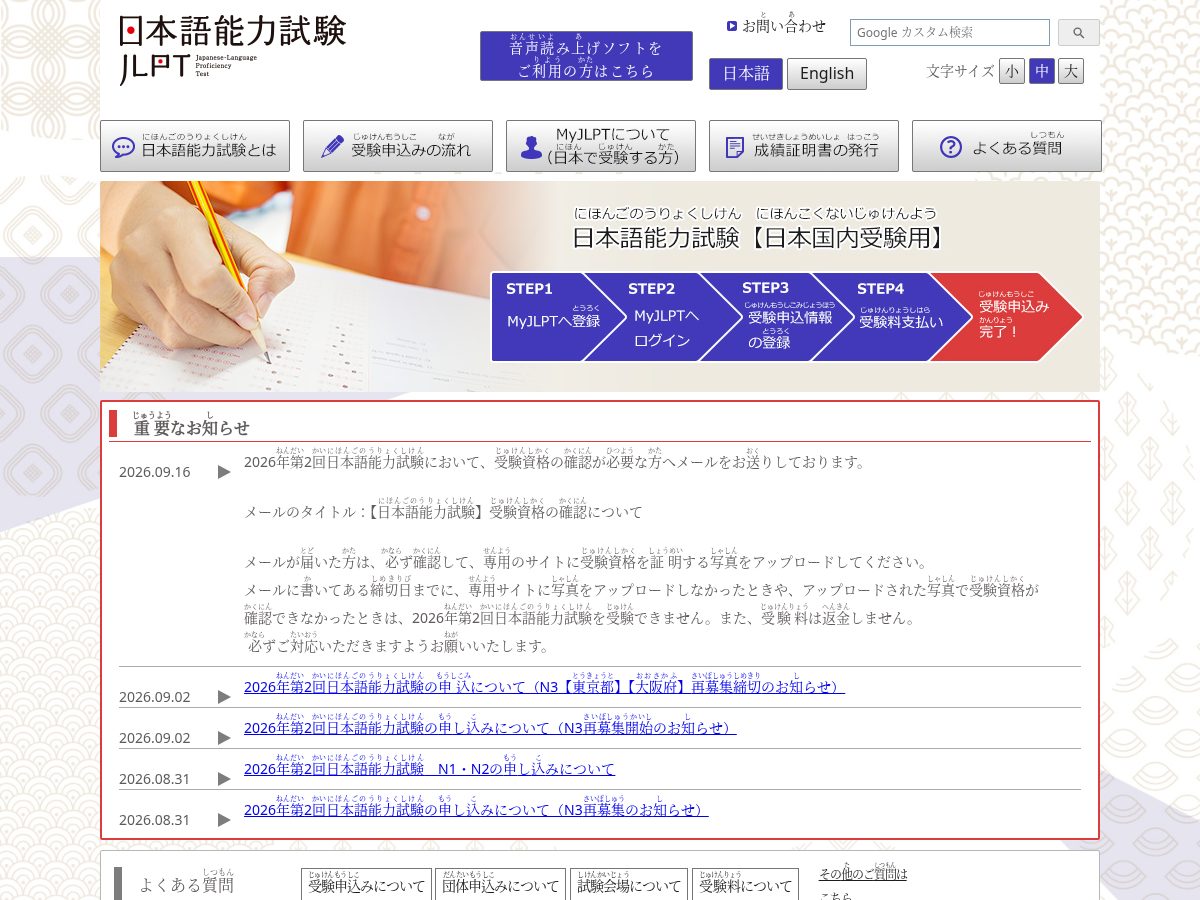Click the document icon on 成績証明書の発行
Screen dimensions: 1200x900
735,147
